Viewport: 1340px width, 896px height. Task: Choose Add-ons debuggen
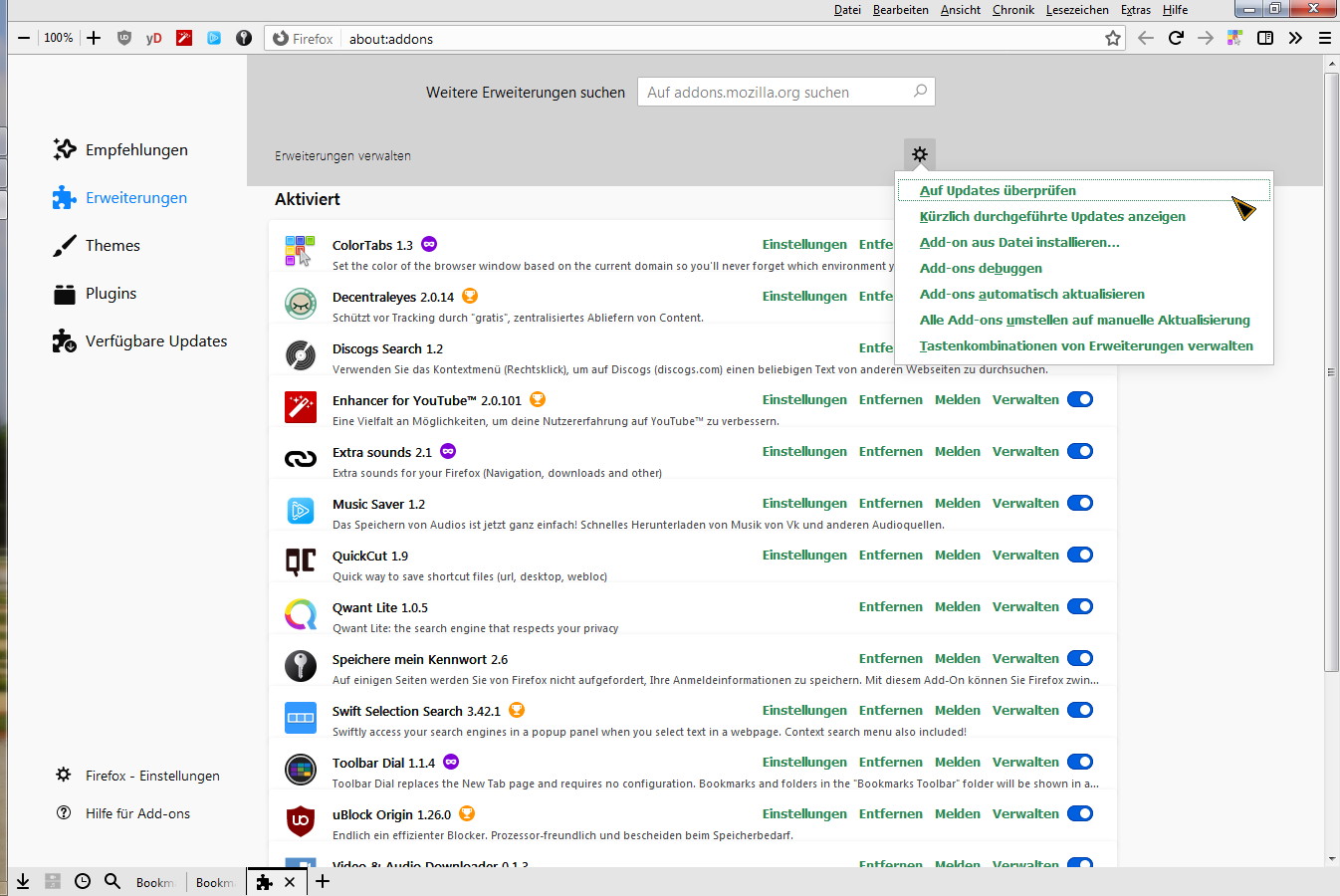coord(1084,268)
